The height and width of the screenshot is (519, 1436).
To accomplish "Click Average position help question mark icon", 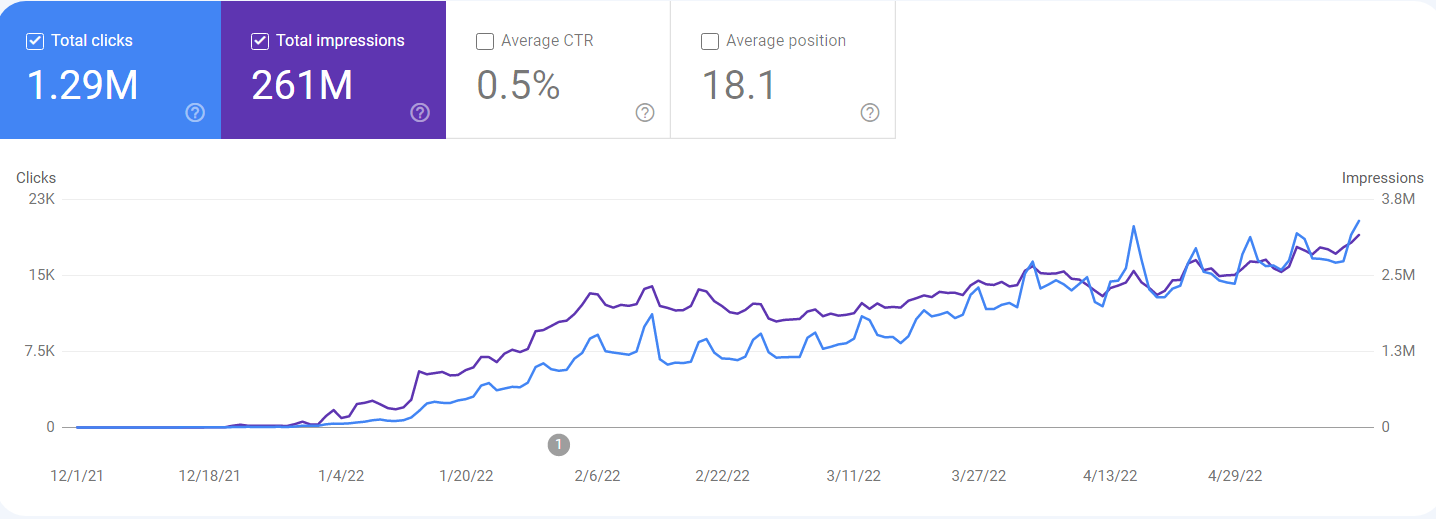I will 870,112.
